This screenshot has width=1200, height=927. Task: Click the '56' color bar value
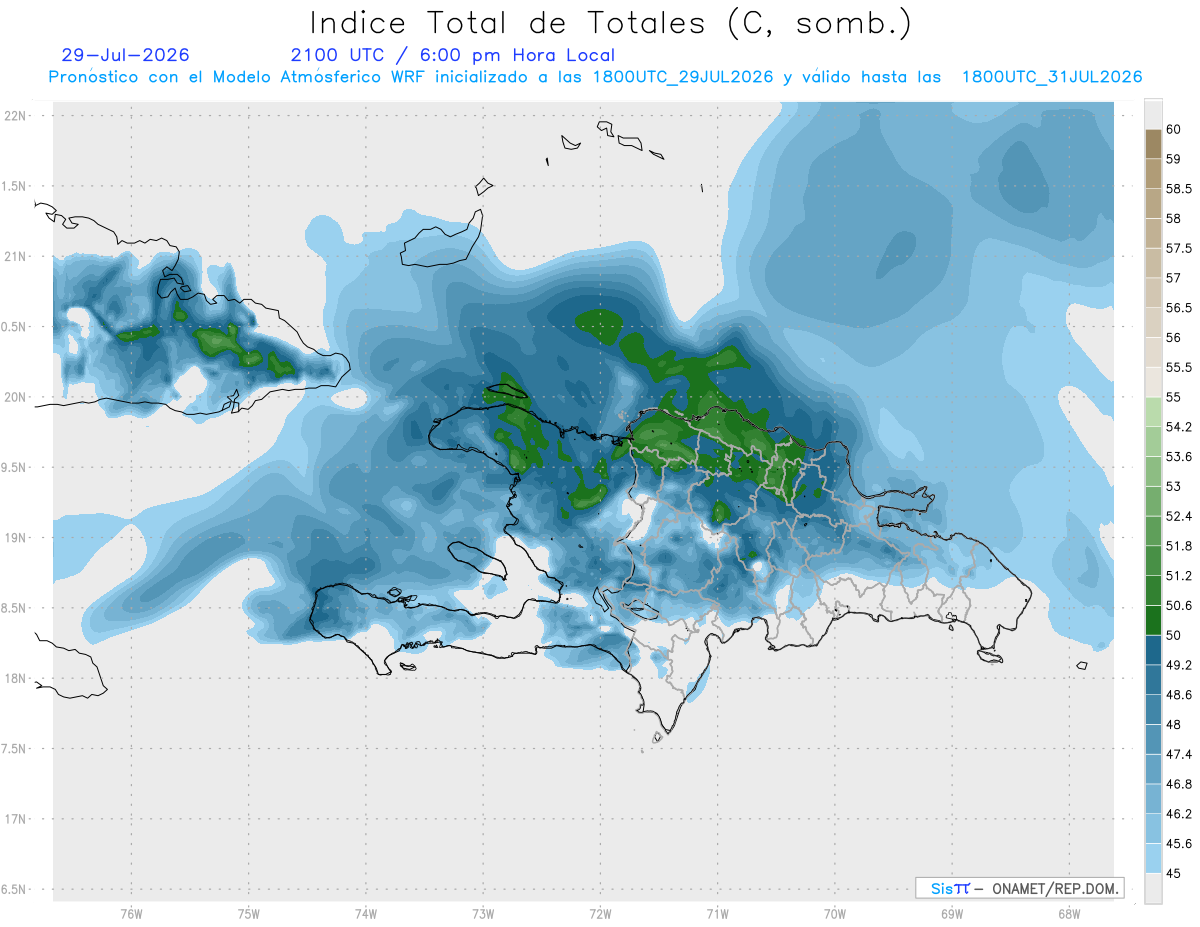(1174, 338)
